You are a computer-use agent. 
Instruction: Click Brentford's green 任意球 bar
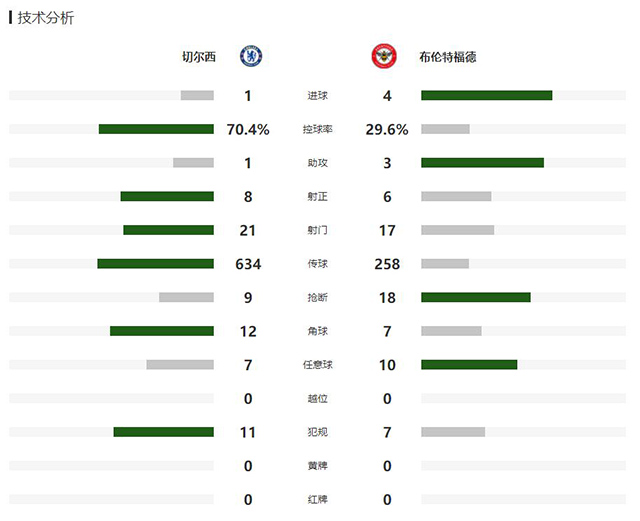[469, 365]
